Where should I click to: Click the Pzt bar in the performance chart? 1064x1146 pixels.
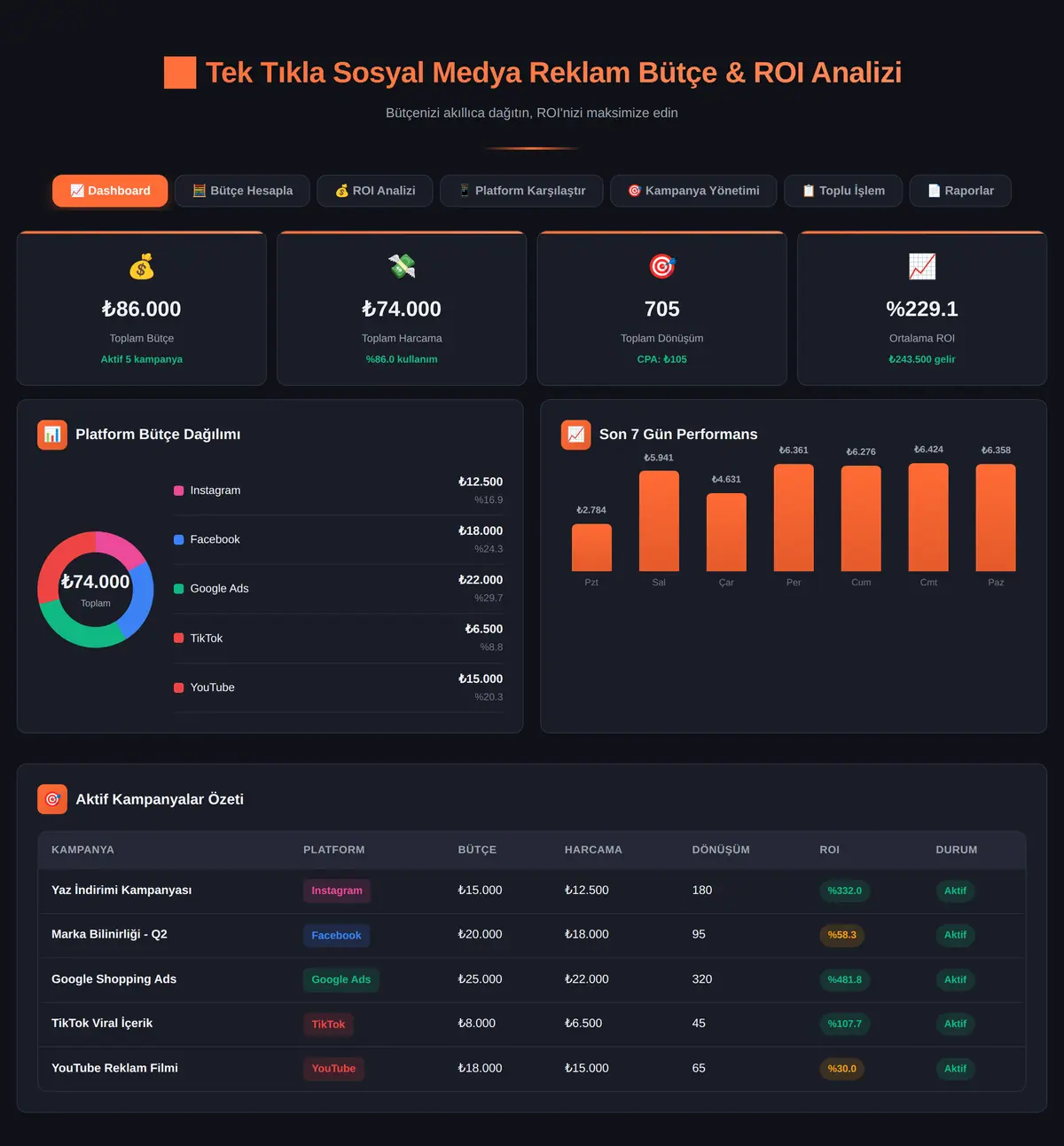[591, 547]
